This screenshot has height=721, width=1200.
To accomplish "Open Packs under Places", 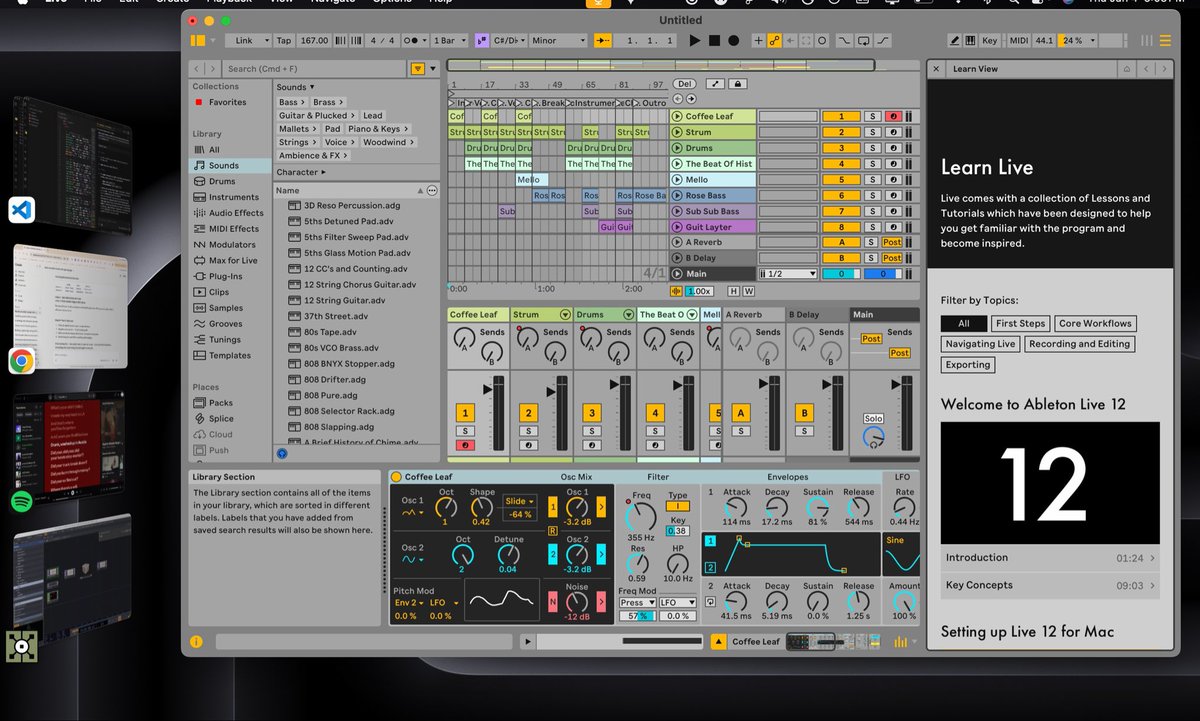I will [220, 403].
